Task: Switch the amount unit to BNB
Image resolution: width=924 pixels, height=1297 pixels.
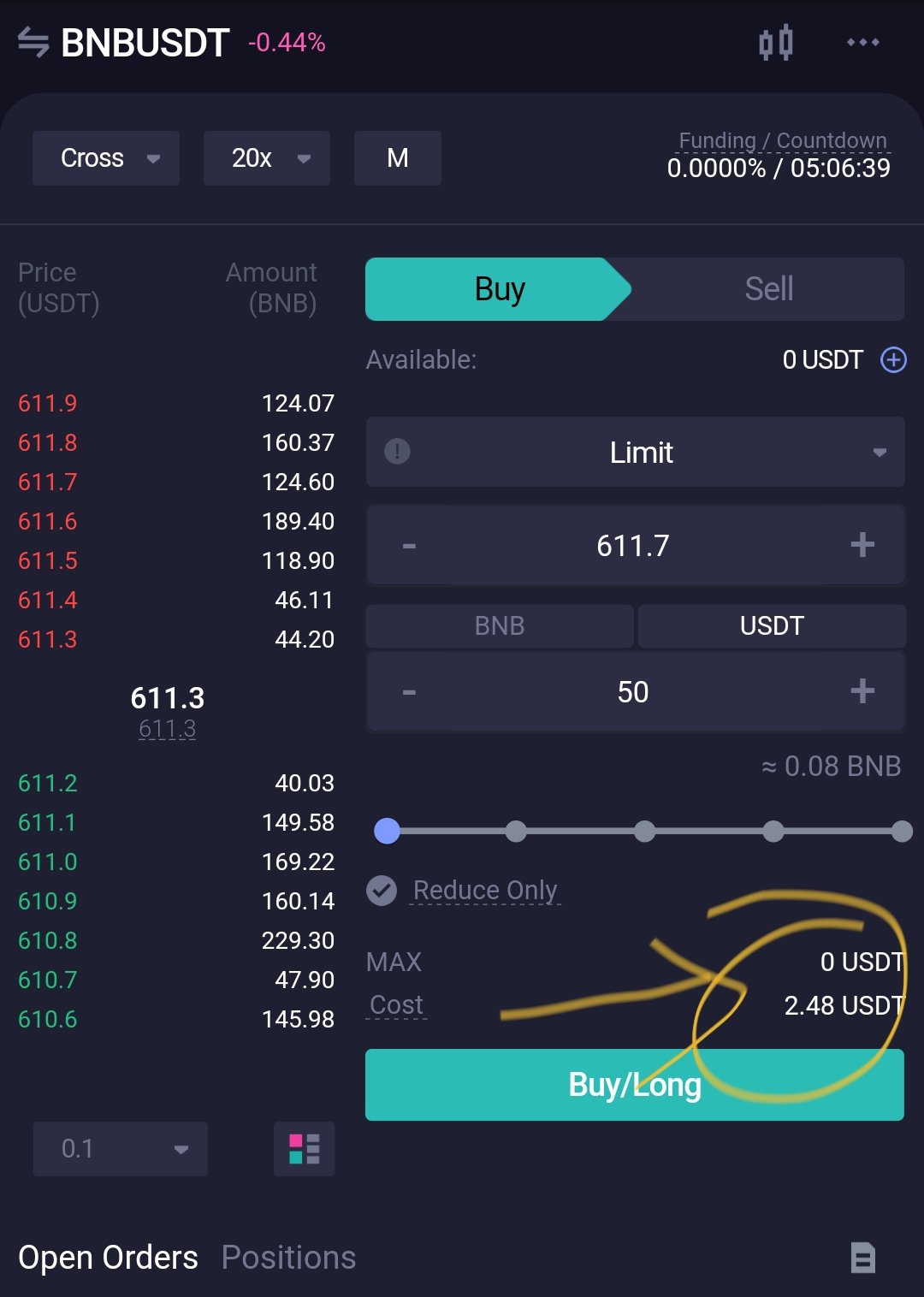Action: (500, 625)
